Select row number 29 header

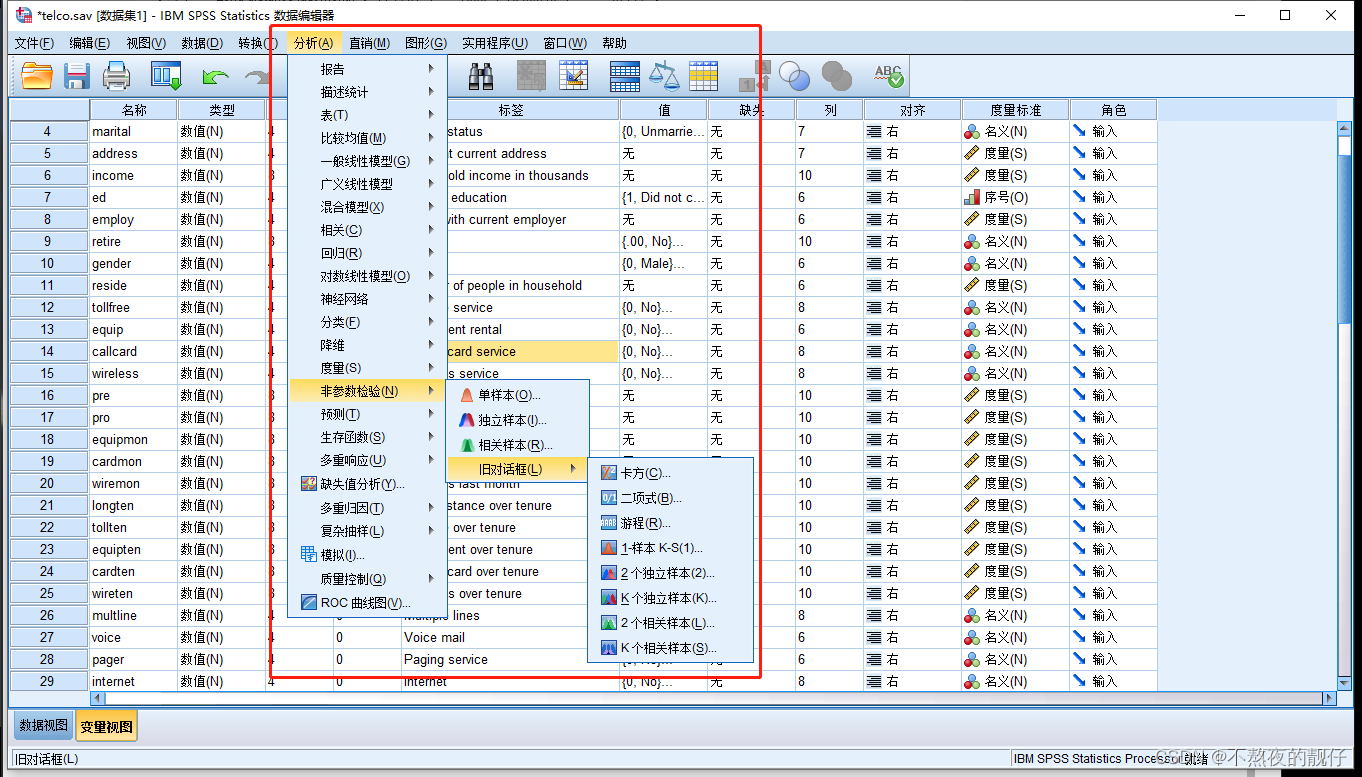point(49,681)
